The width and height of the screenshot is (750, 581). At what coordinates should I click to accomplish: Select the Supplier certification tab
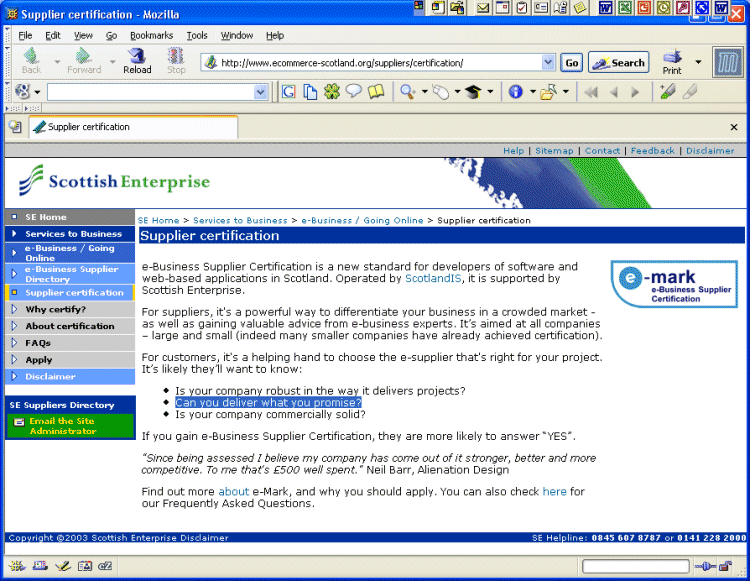point(133,127)
